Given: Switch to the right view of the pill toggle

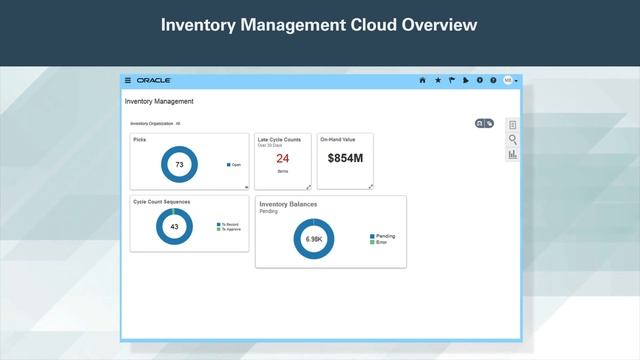Looking at the screenshot, I should [489, 123].
